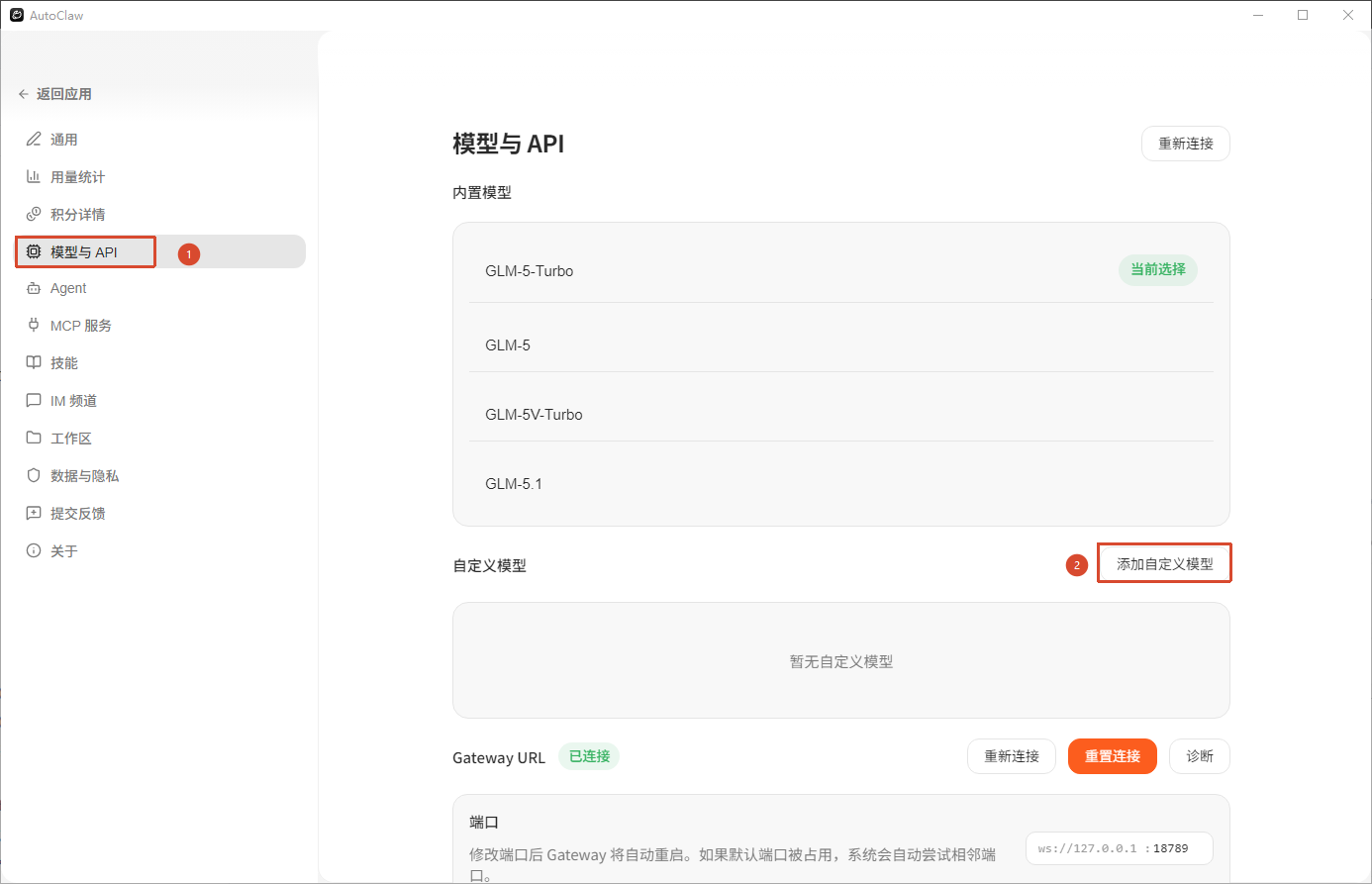The width and height of the screenshot is (1372, 884).
Task: Switch to the MCP 服务 section
Action: pos(160,326)
